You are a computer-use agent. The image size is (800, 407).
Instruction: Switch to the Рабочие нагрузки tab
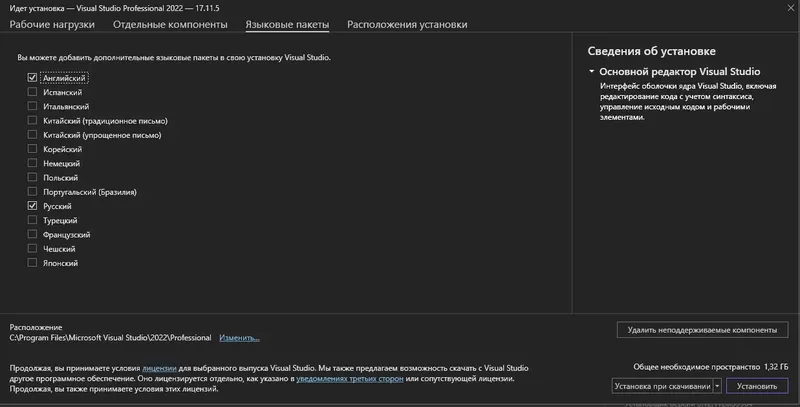tap(52, 24)
